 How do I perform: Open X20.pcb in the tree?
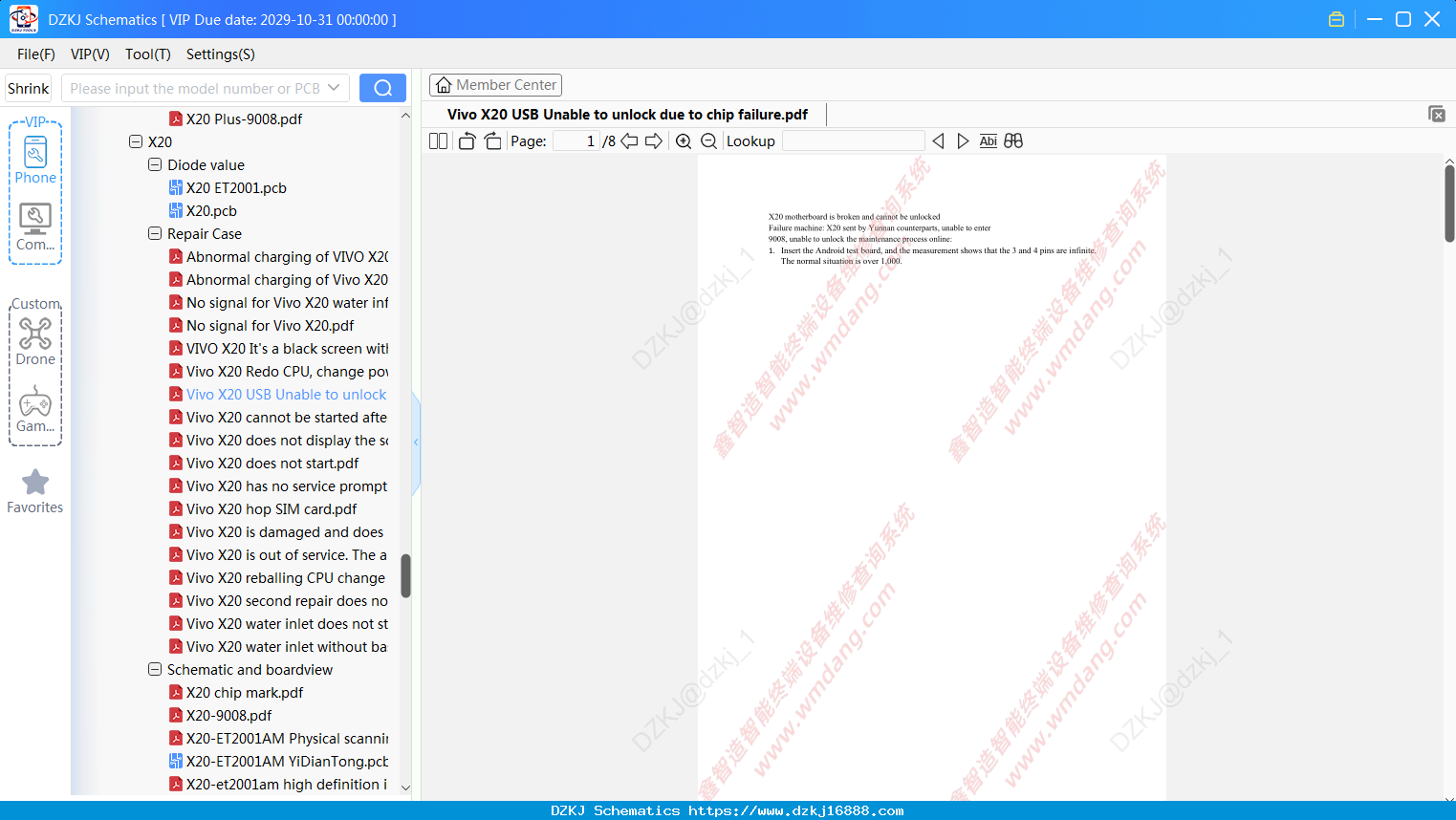point(211,210)
